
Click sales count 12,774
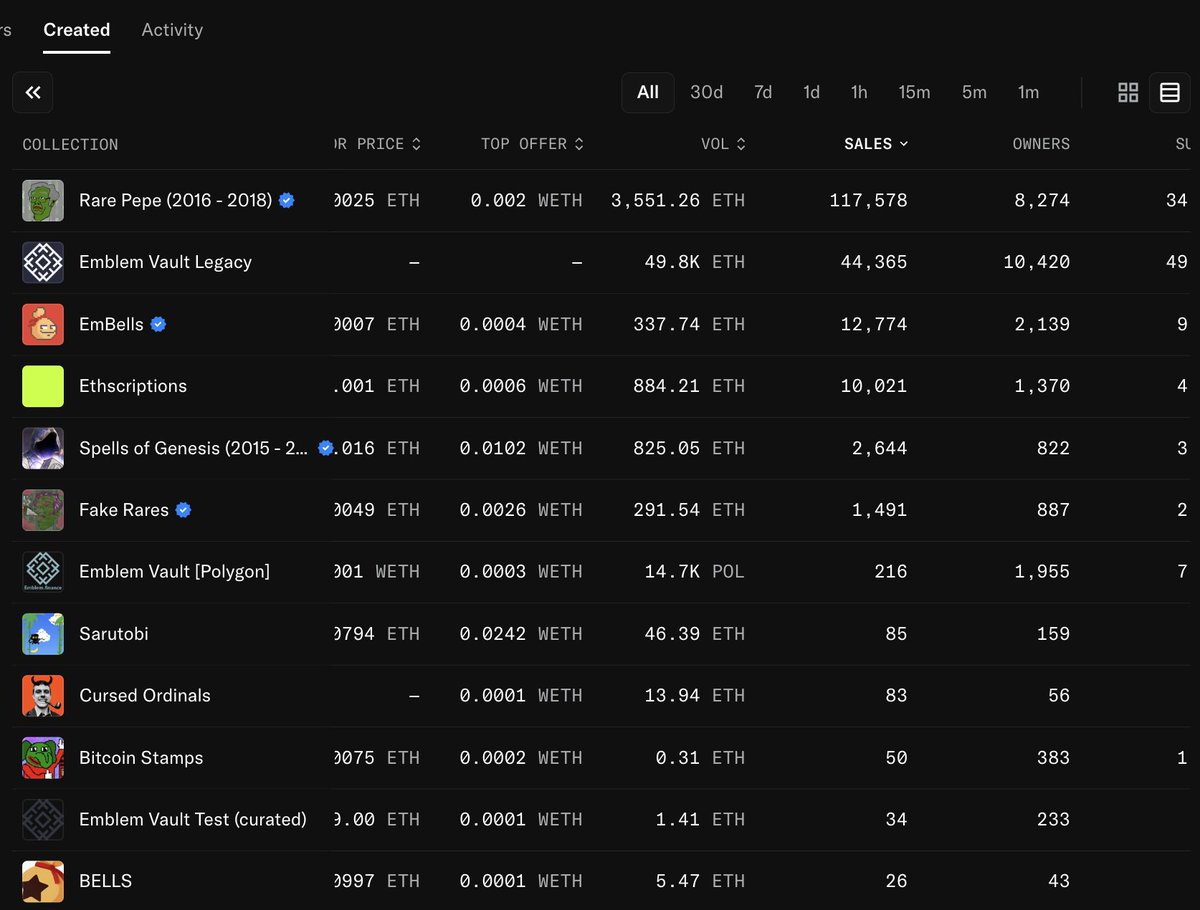874,324
